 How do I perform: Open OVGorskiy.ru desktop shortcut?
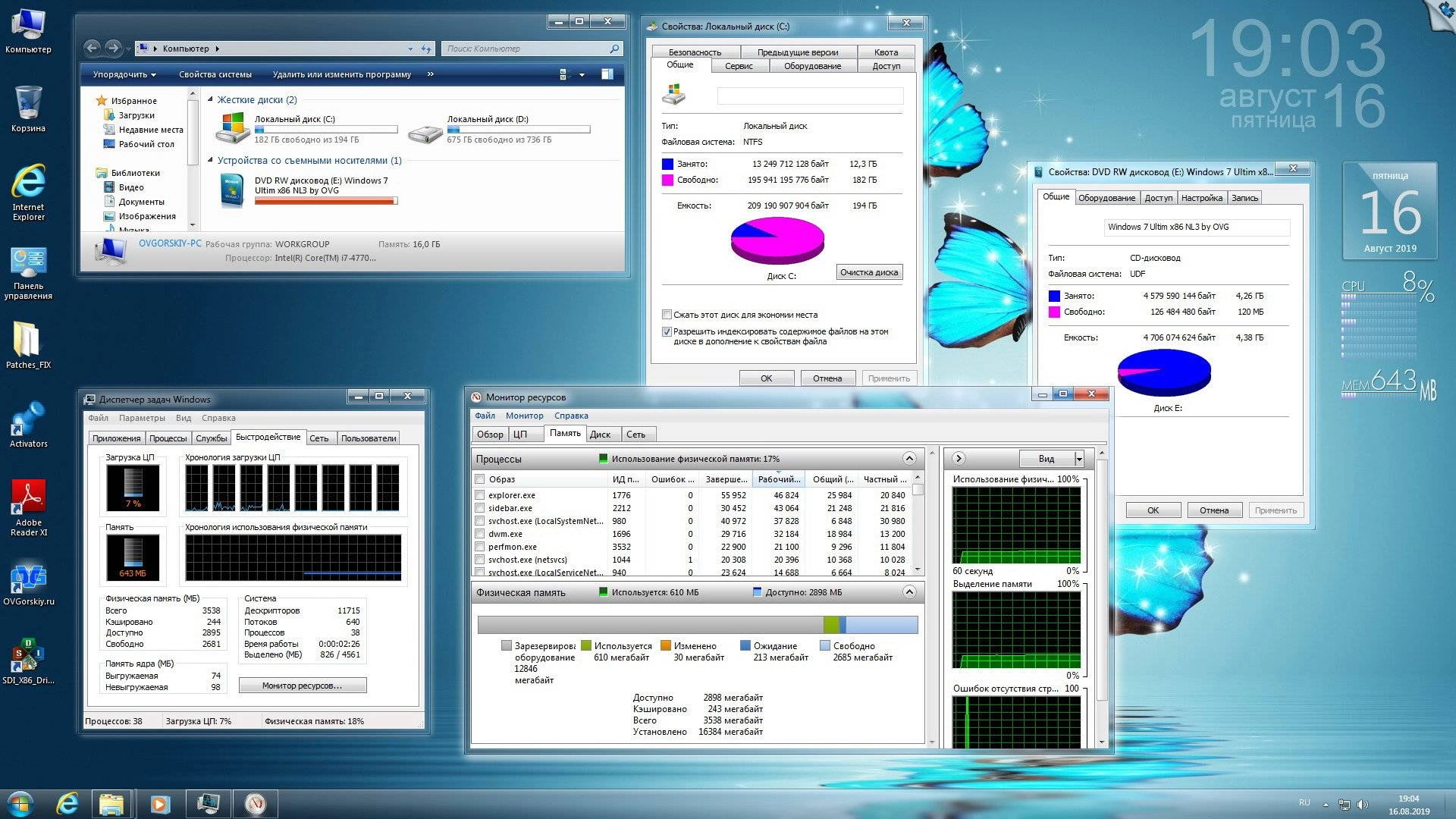point(28,584)
